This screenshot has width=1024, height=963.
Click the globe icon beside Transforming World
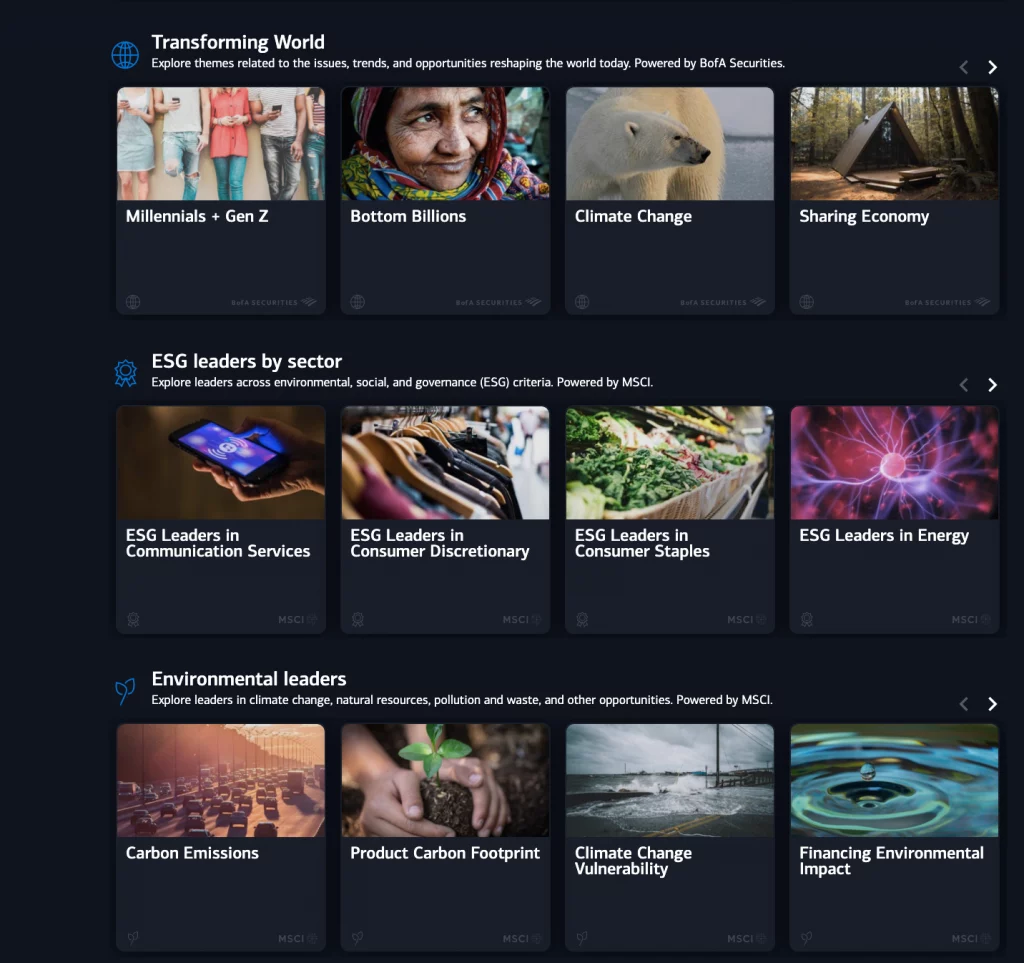click(125, 55)
